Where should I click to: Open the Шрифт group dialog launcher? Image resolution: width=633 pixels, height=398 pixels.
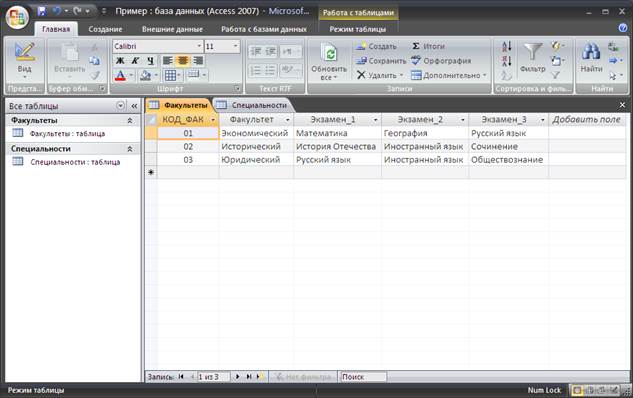pos(237,88)
